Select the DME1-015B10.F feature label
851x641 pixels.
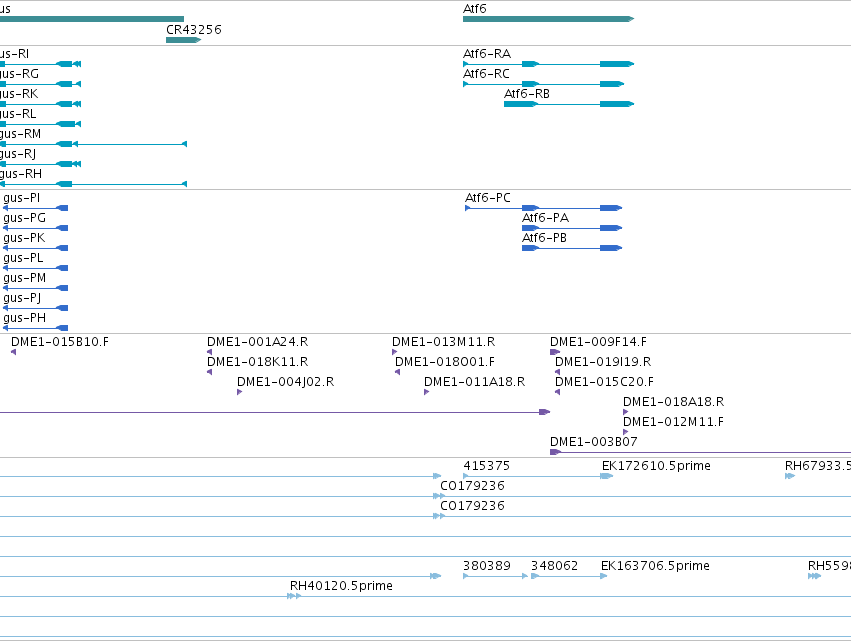(x=60, y=342)
